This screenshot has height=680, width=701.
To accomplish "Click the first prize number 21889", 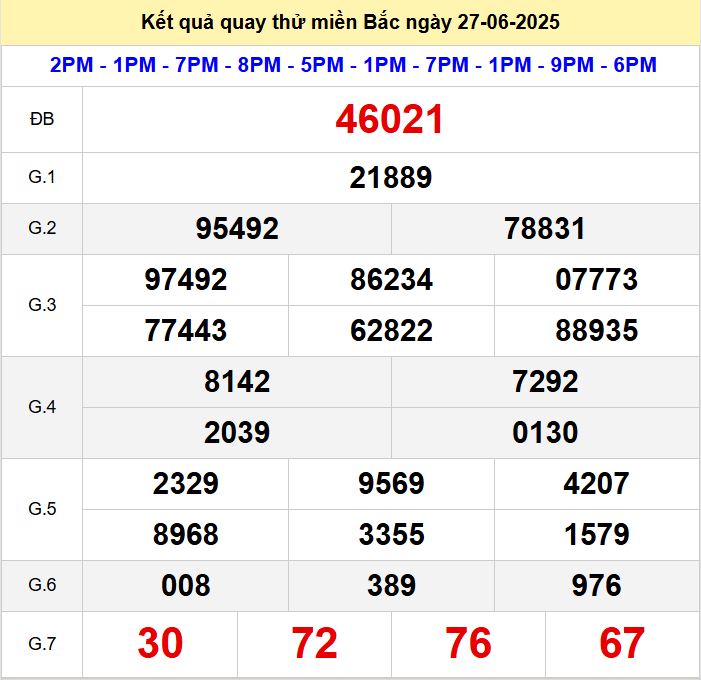I will (391, 177).
